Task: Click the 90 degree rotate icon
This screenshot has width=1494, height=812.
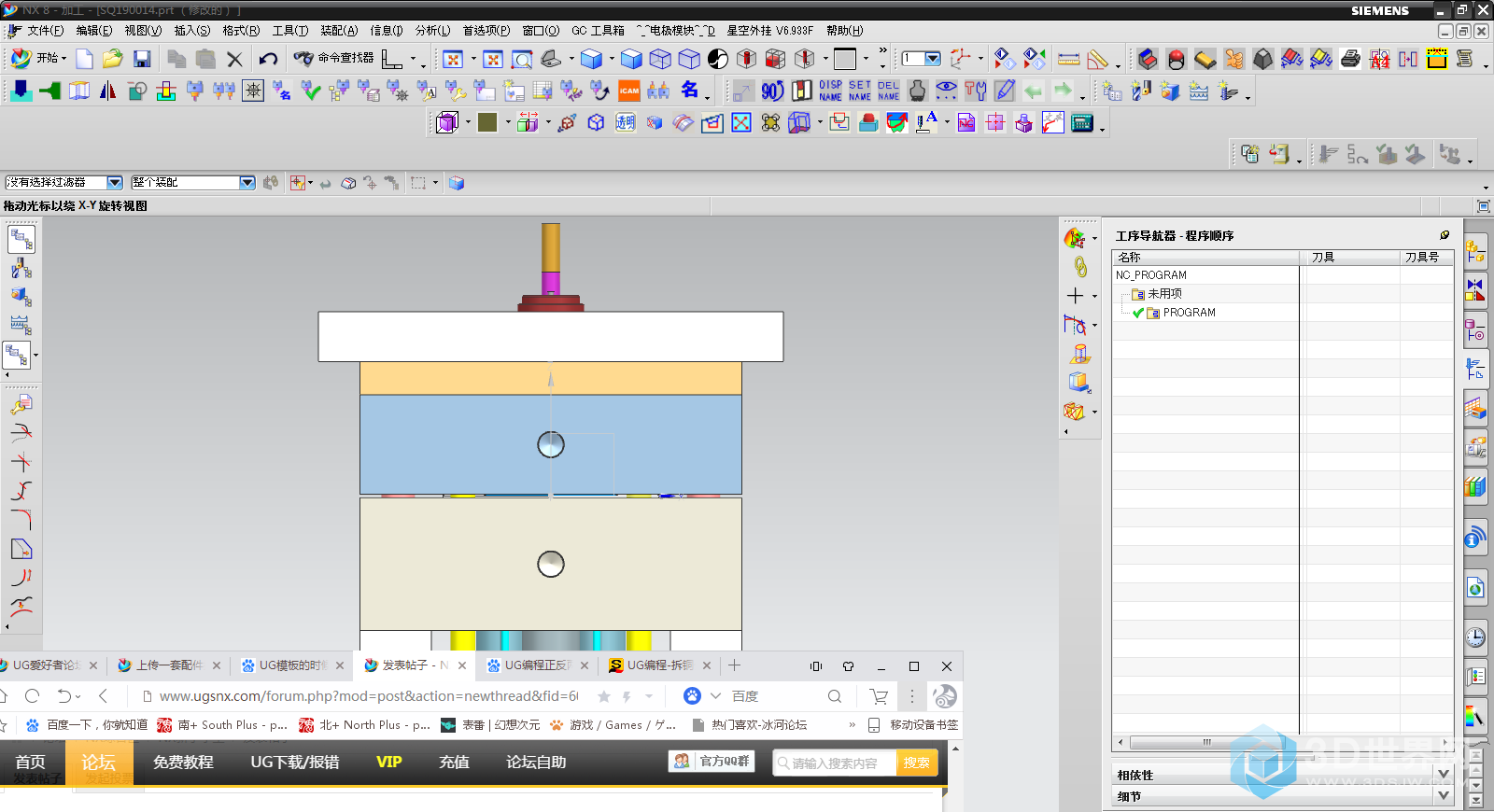Action: pos(772,91)
